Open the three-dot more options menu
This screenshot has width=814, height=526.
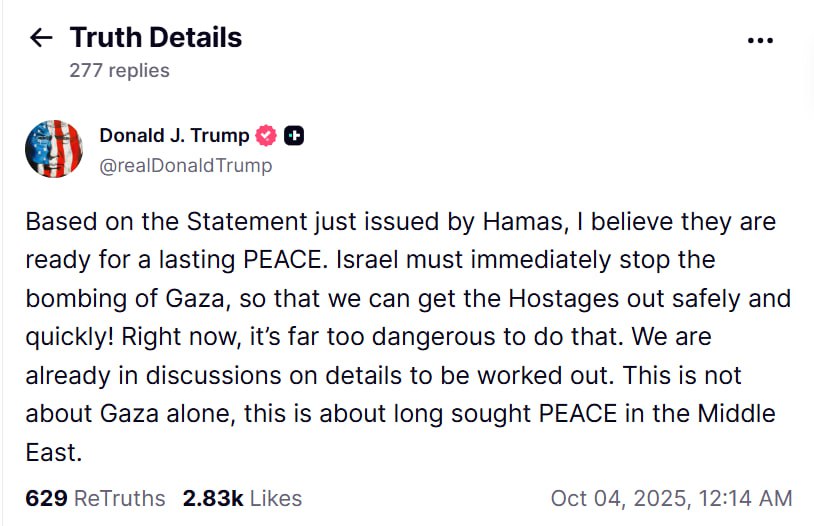point(760,40)
